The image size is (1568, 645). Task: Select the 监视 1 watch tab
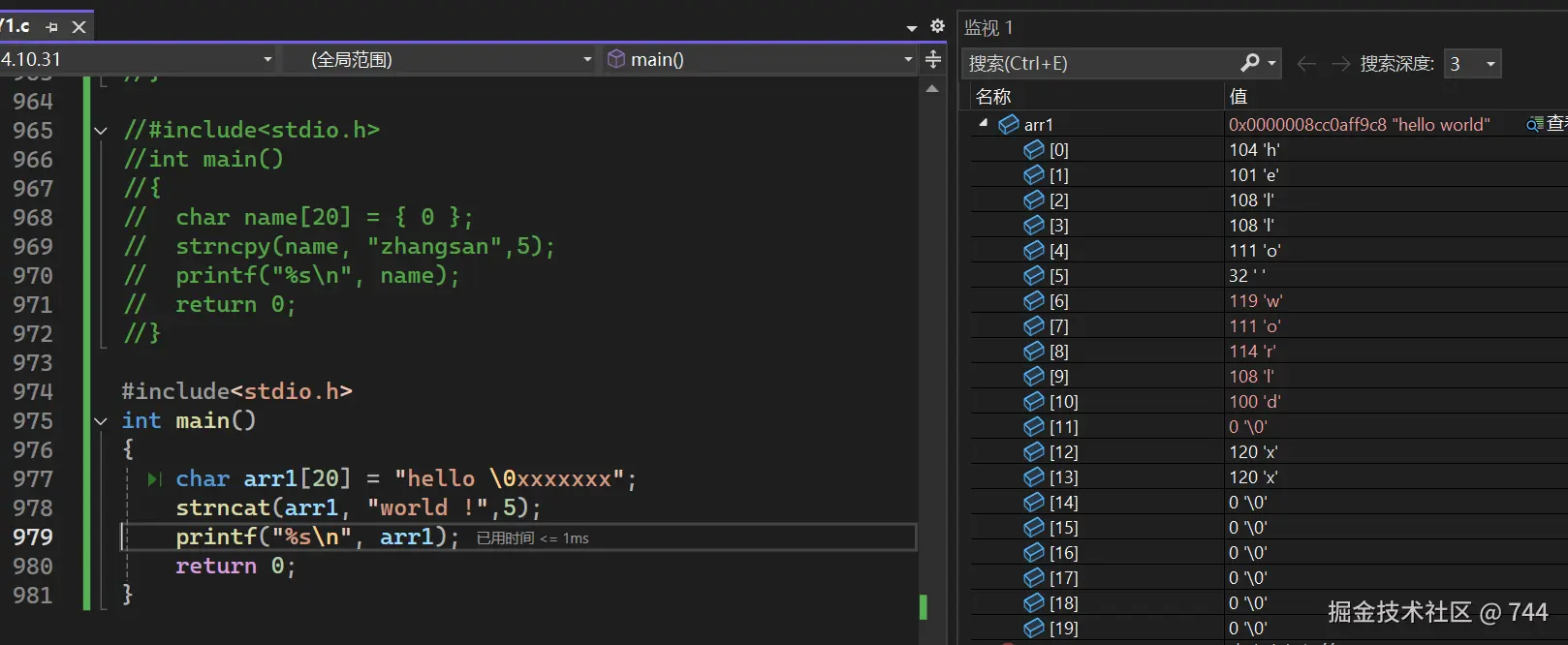click(x=988, y=28)
